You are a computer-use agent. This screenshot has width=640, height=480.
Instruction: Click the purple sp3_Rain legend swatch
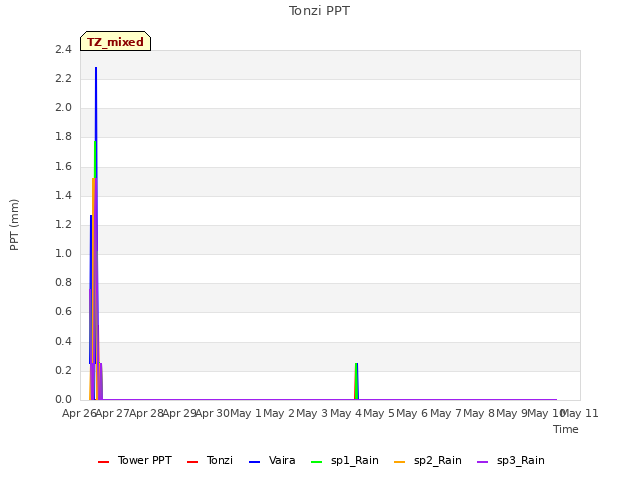[x=482, y=462]
